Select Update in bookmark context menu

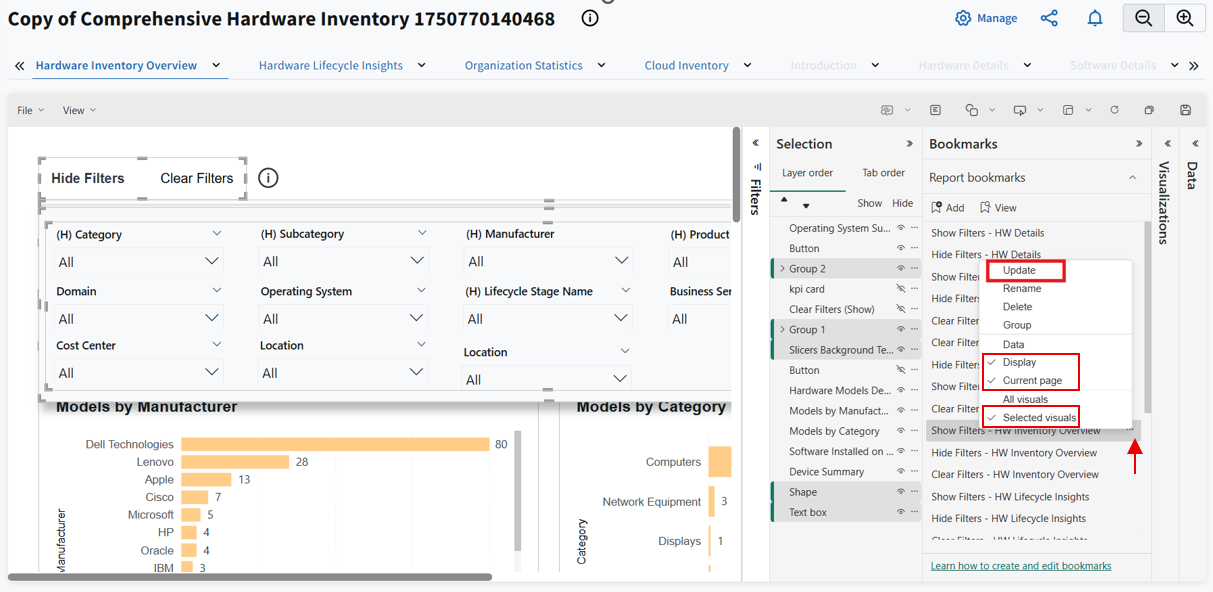pyautogui.click(x=1020, y=270)
